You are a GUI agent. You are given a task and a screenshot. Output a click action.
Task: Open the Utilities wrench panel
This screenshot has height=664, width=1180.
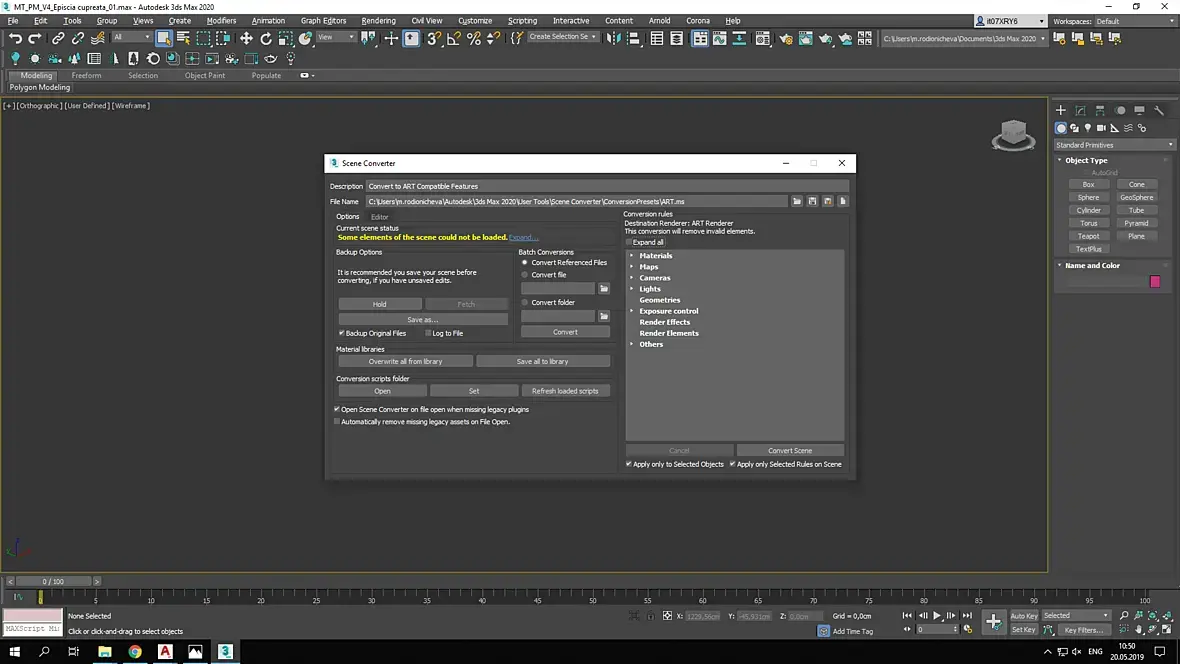pyautogui.click(x=1159, y=110)
